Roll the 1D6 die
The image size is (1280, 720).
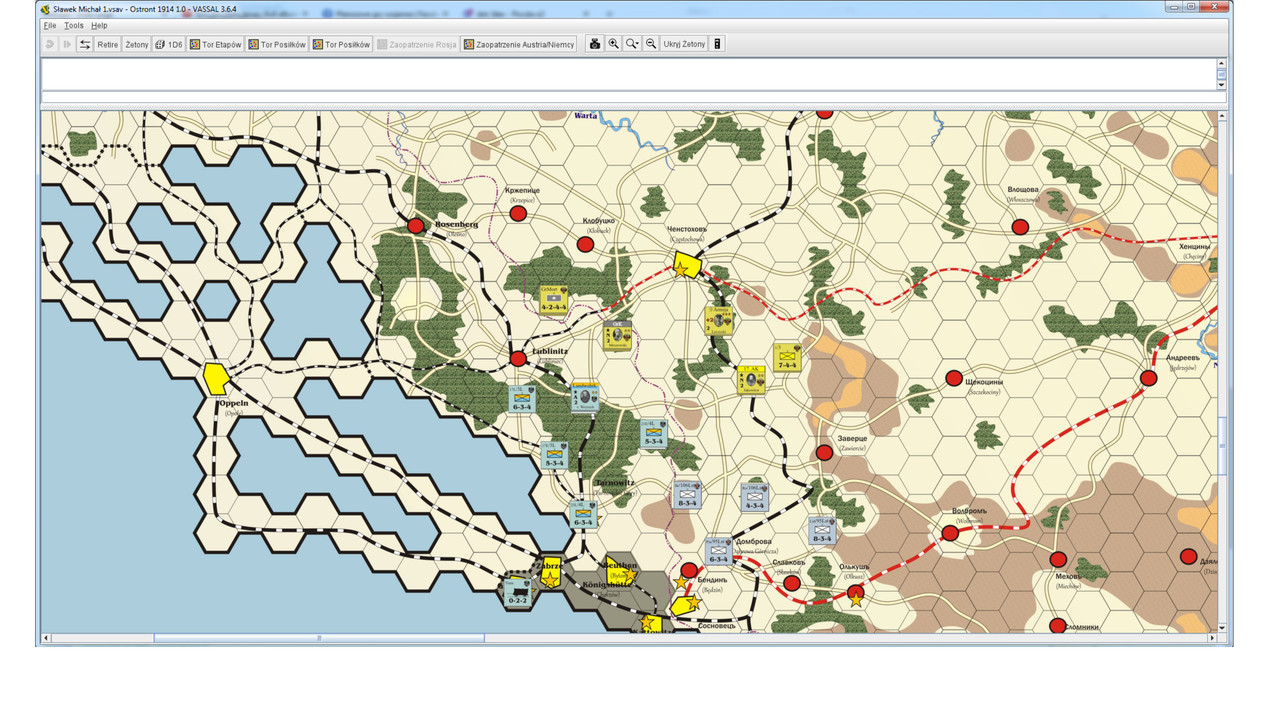169,44
